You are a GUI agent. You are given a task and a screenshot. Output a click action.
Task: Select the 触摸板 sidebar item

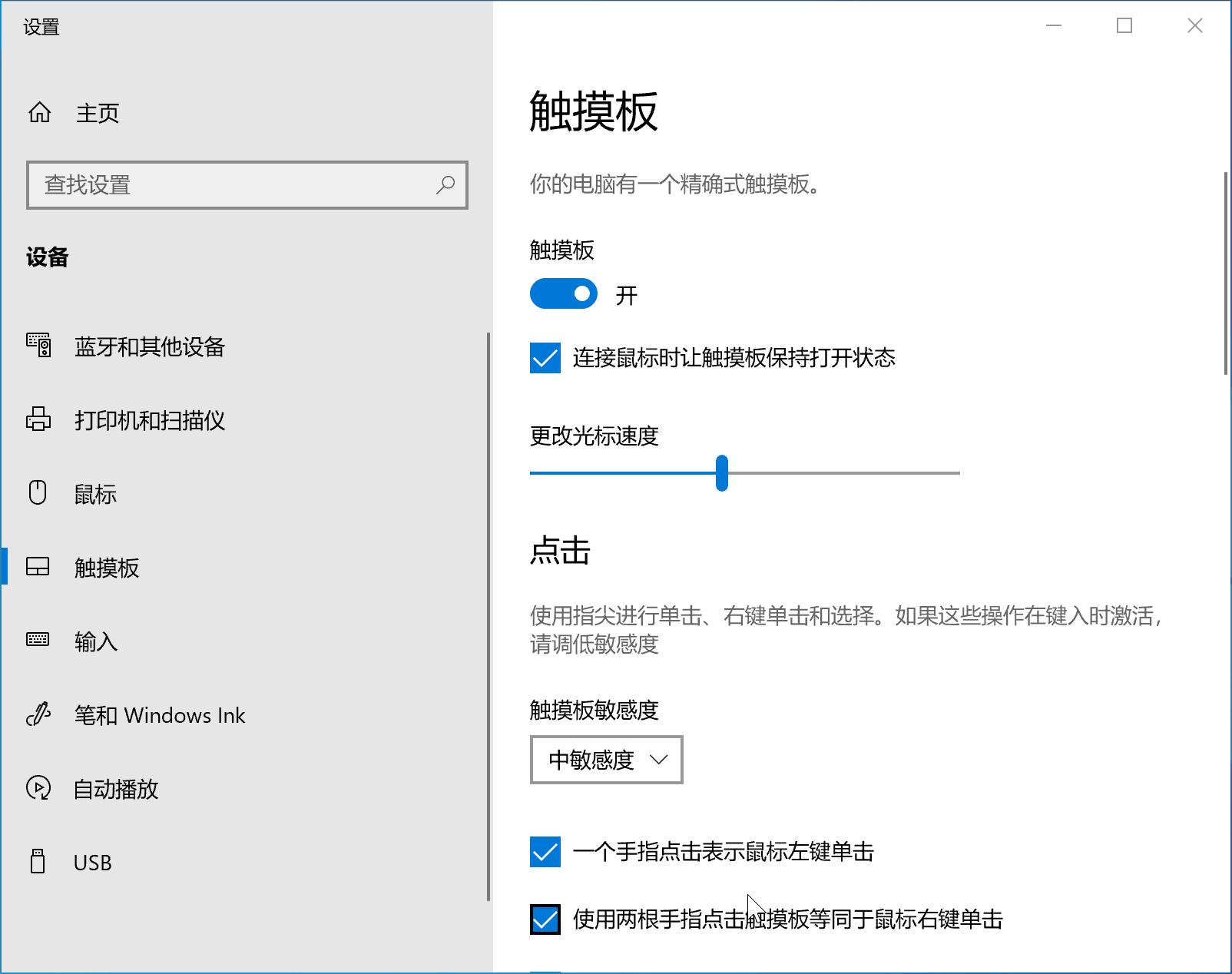(x=107, y=568)
